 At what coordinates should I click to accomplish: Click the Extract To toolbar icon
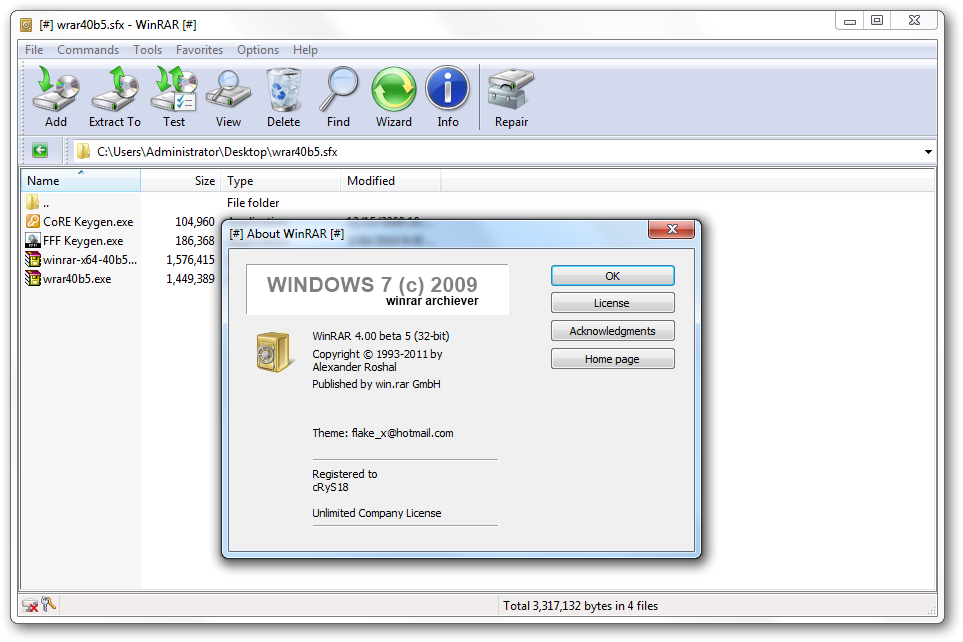[115, 90]
